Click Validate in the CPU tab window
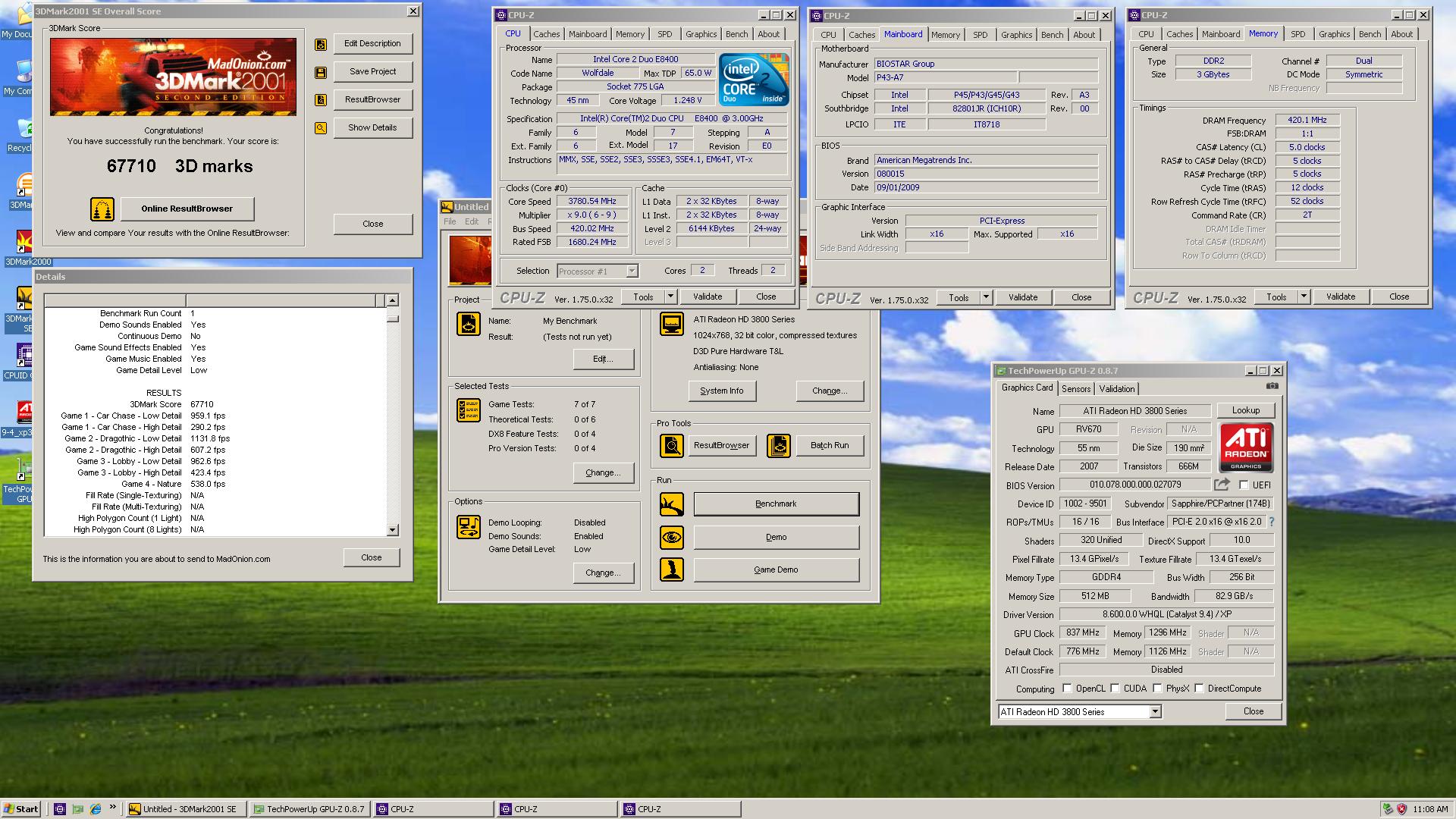 708,297
